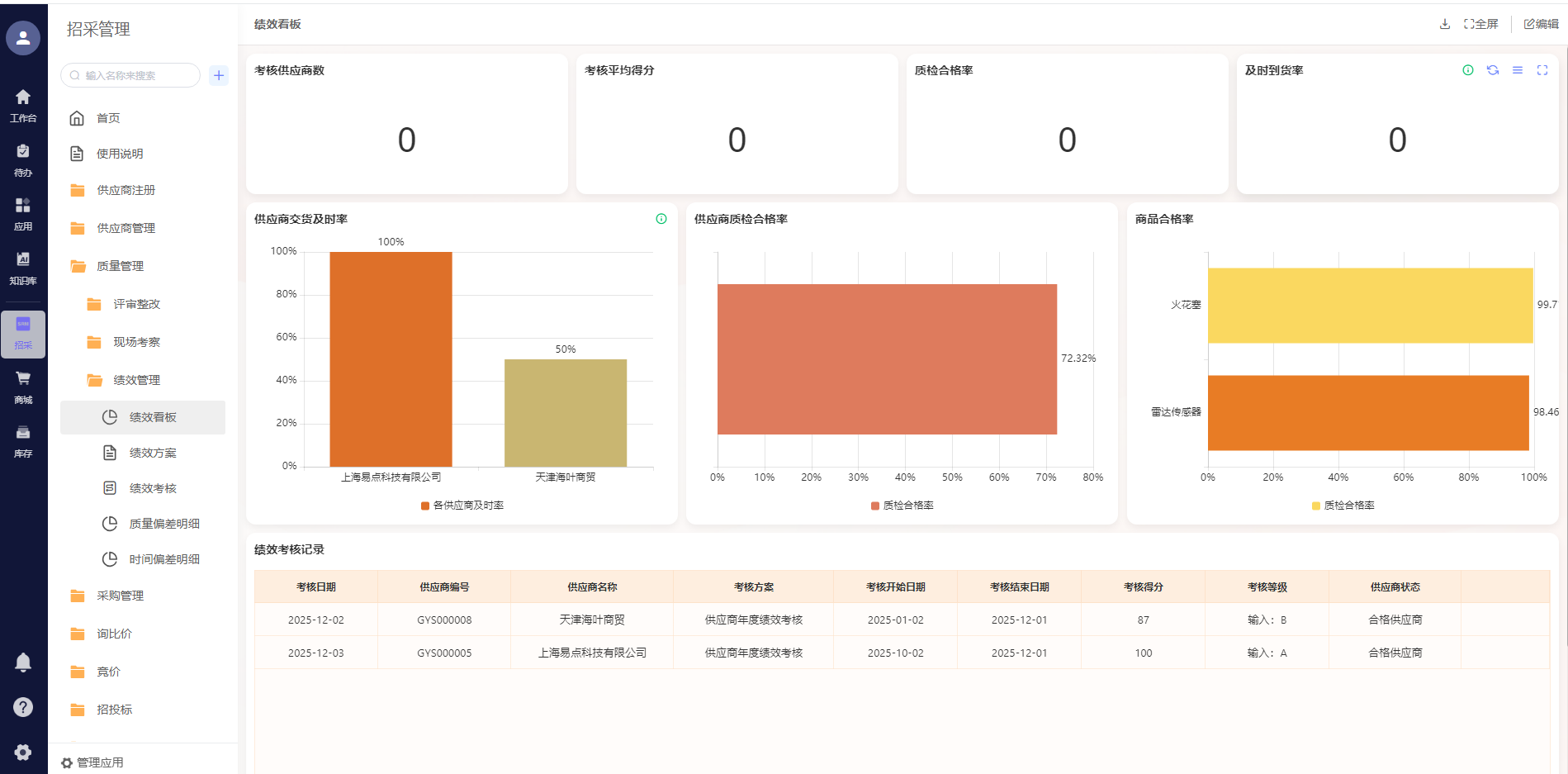Collapse the 质量管理 folder

(x=120, y=266)
